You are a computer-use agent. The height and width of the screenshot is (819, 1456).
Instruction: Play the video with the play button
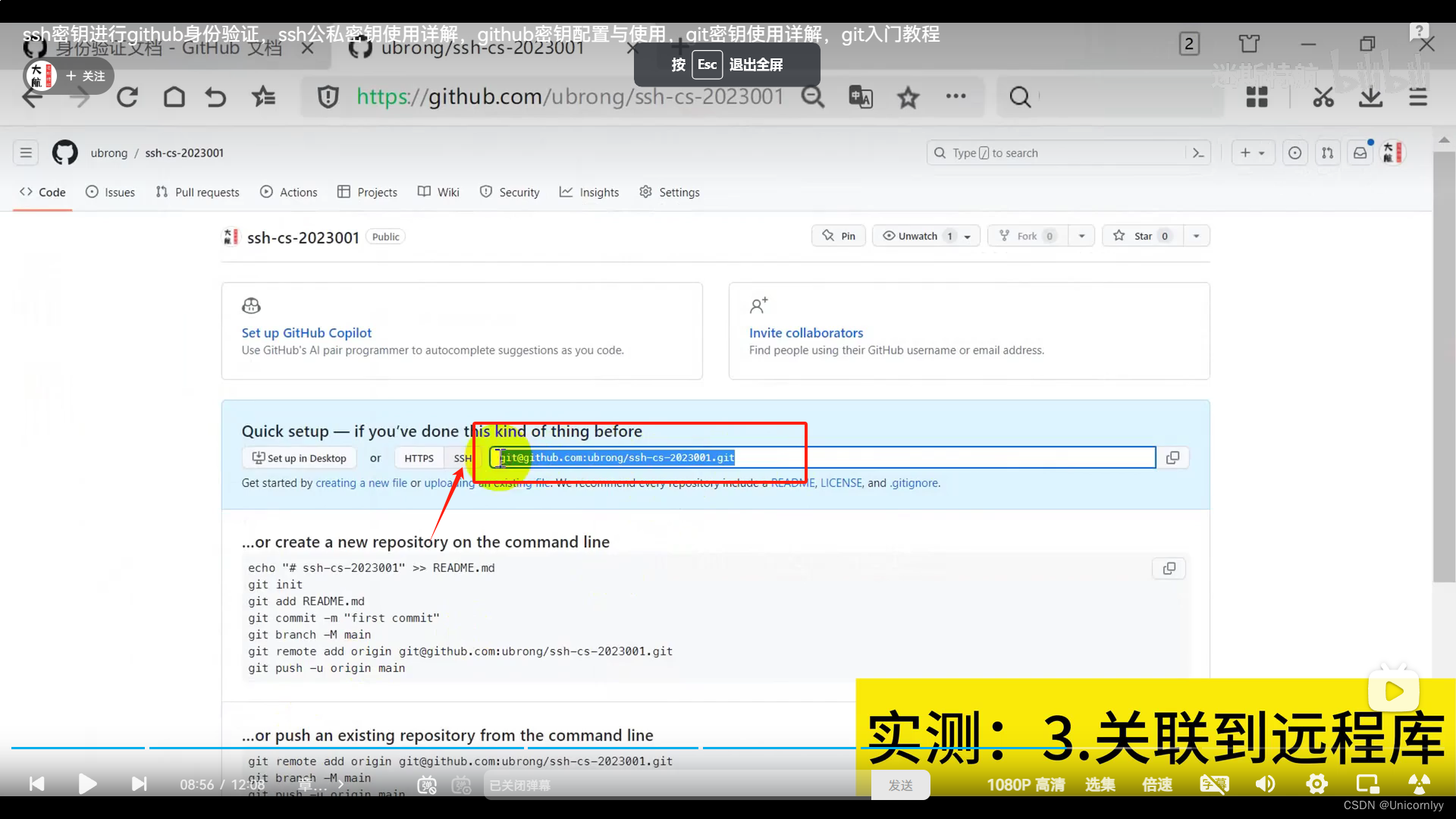(87, 783)
